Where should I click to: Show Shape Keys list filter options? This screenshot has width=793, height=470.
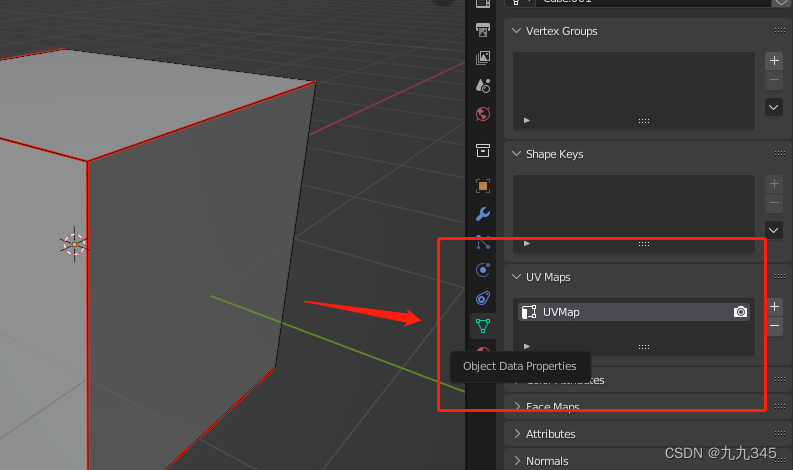(527, 243)
